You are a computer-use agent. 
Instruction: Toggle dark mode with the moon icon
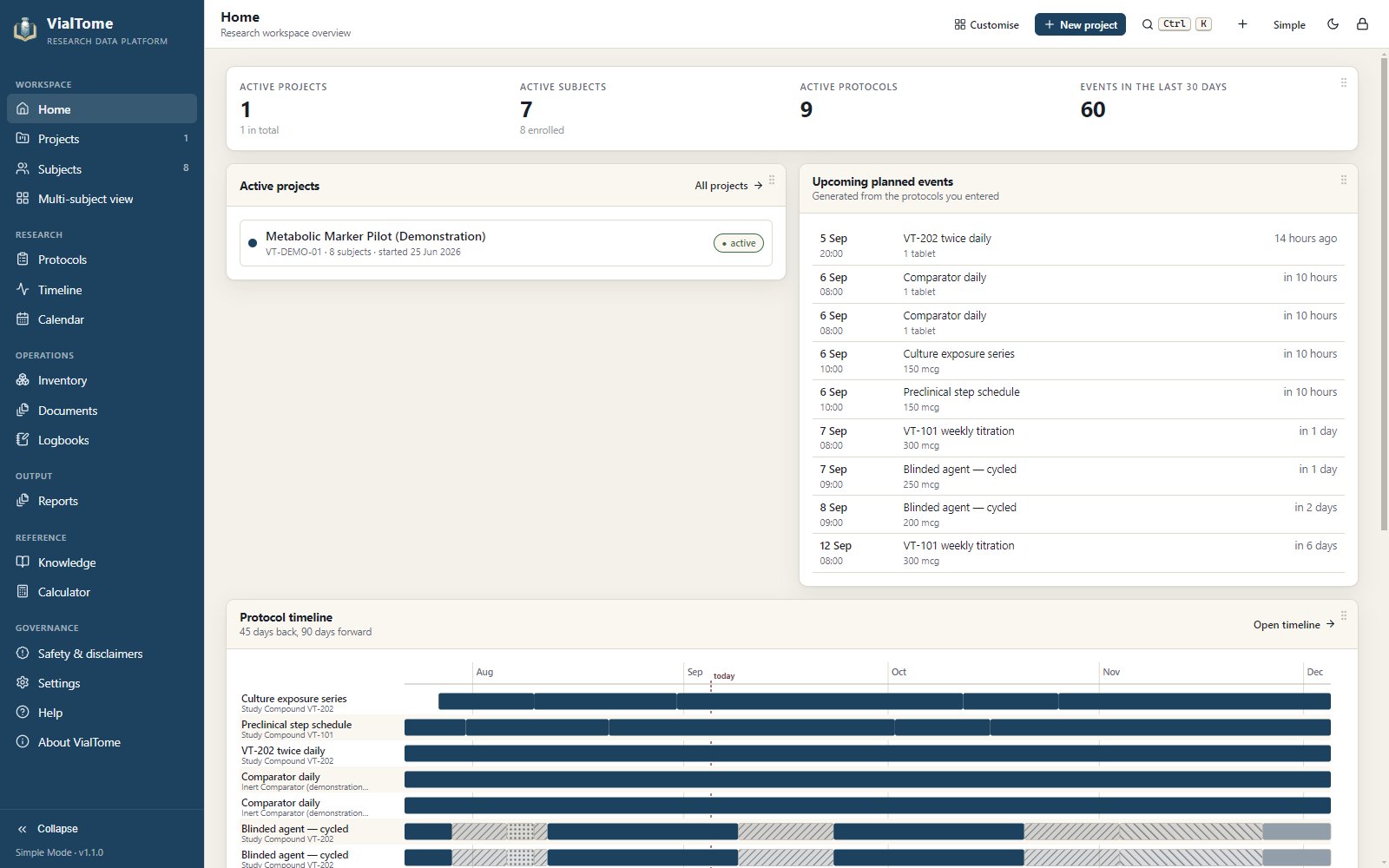point(1333,24)
